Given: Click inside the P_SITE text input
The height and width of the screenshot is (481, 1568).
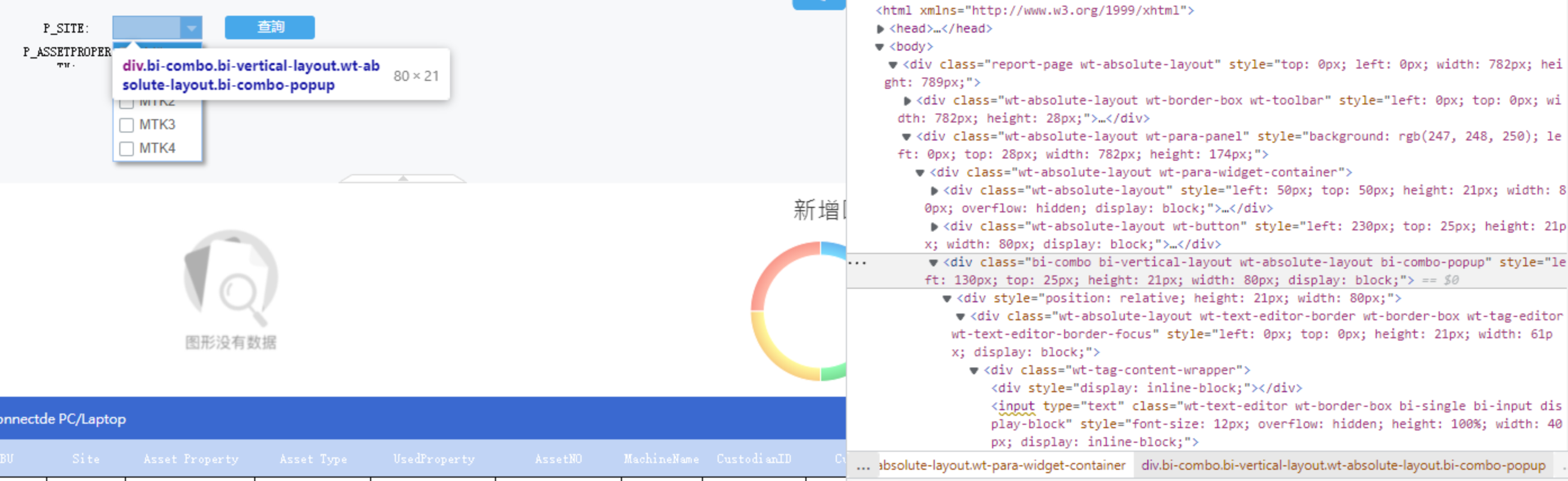Looking at the screenshot, I should click(x=147, y=28).
